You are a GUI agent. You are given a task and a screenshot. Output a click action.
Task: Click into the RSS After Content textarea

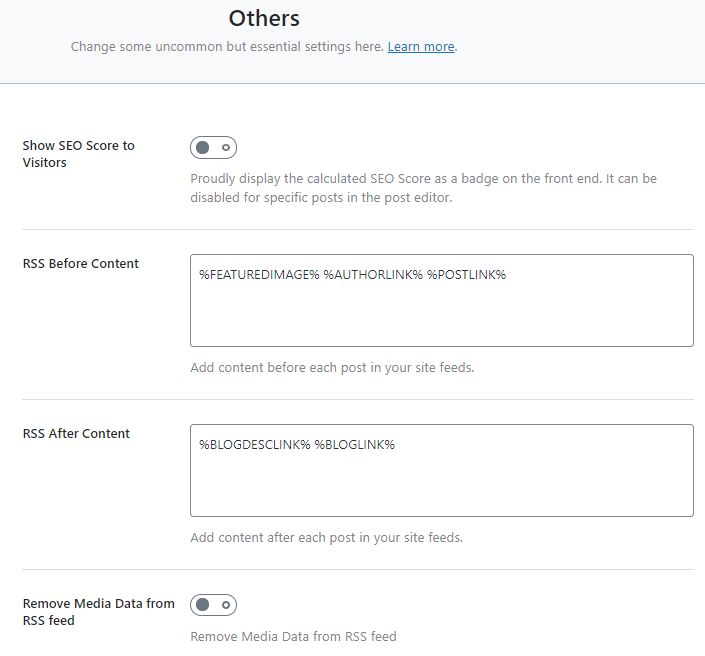(442, 470)
